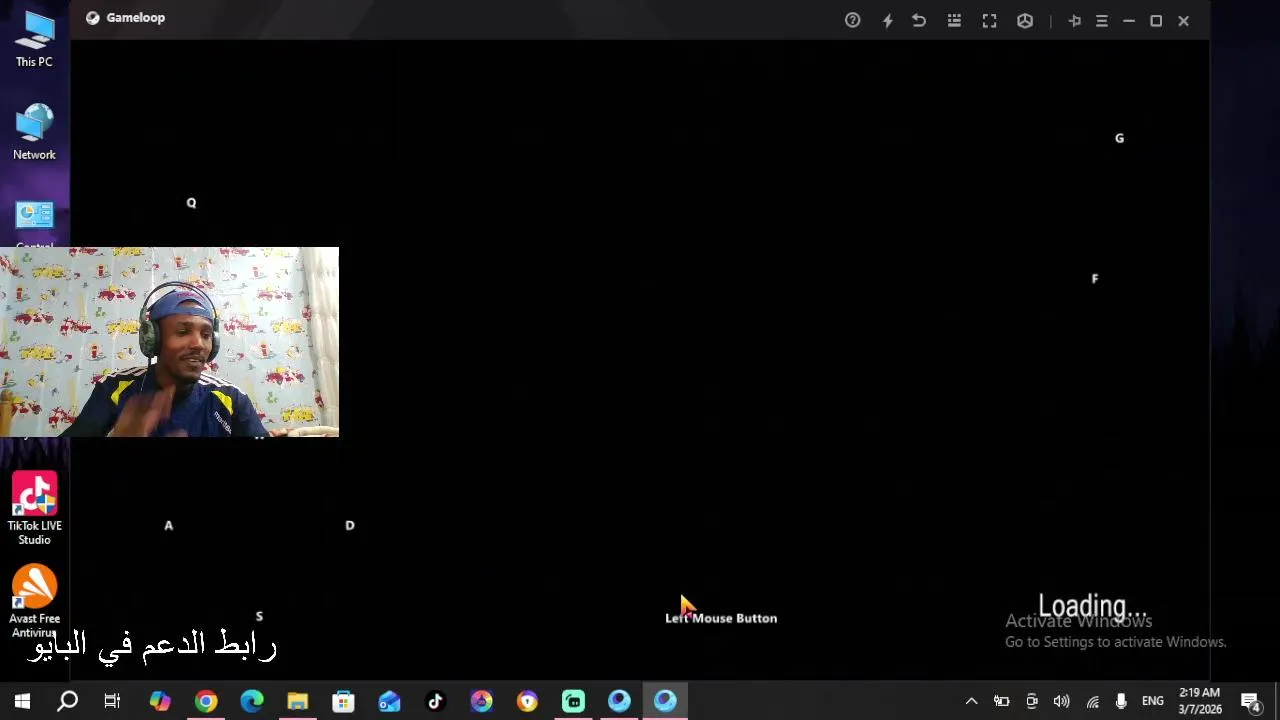The width and height of the screenshot is (1280, 720).
Task: Click the curved back arrow icon in Gameloop
Action: (x=919, y=20)
